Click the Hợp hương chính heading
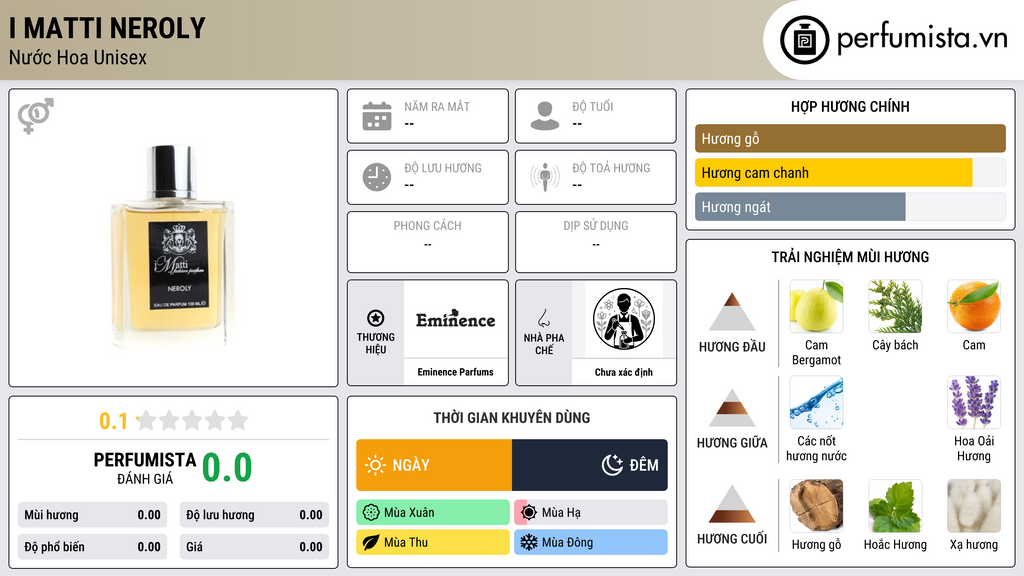 [x=850, y=106]
